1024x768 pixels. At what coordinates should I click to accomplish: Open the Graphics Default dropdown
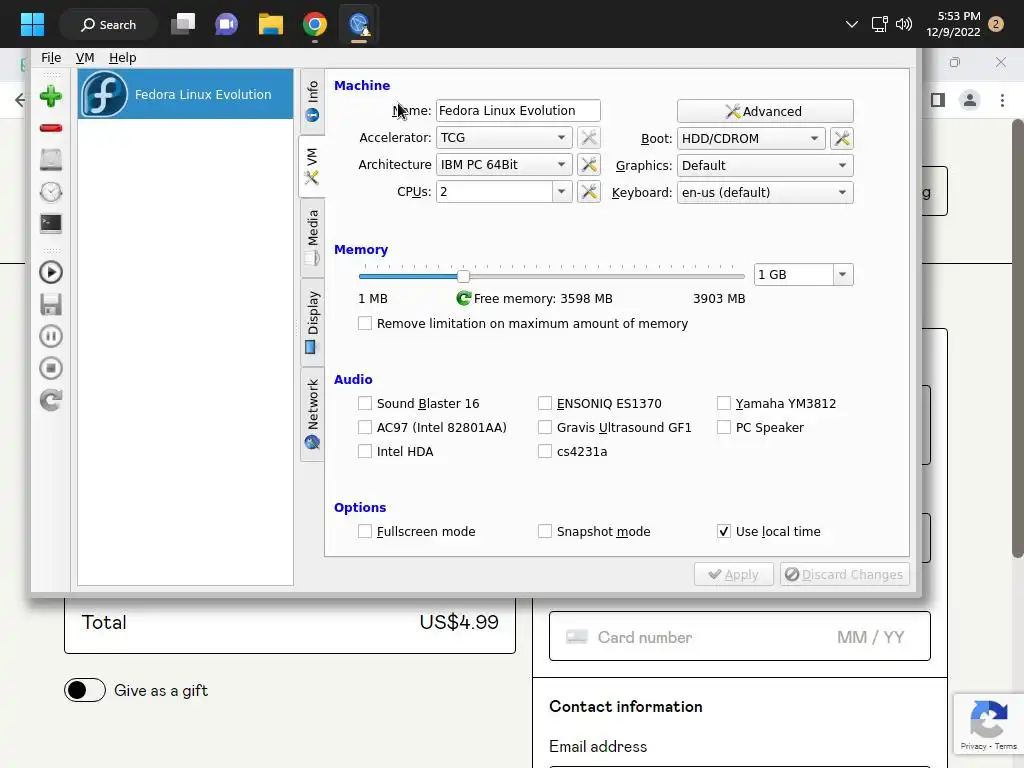tap(765, 165)
